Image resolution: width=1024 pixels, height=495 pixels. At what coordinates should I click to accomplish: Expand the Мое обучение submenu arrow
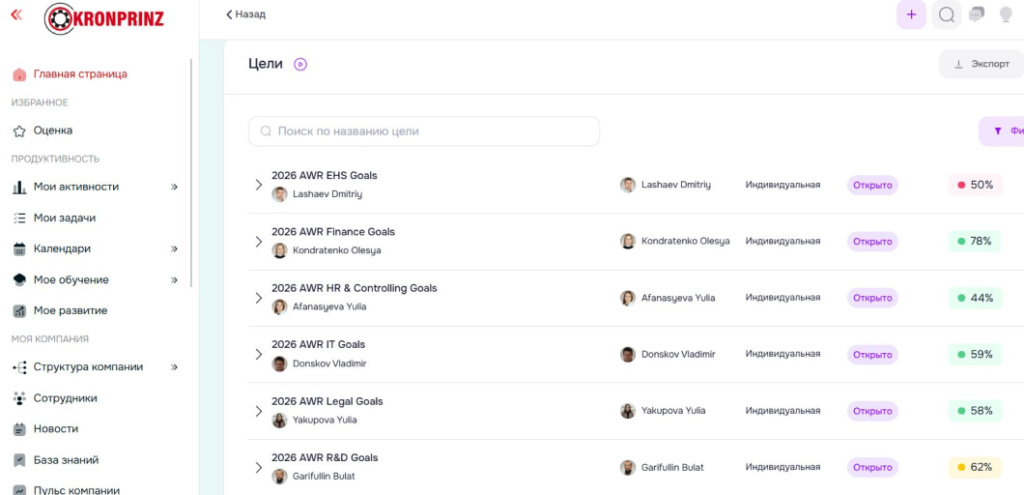point(174,280)
